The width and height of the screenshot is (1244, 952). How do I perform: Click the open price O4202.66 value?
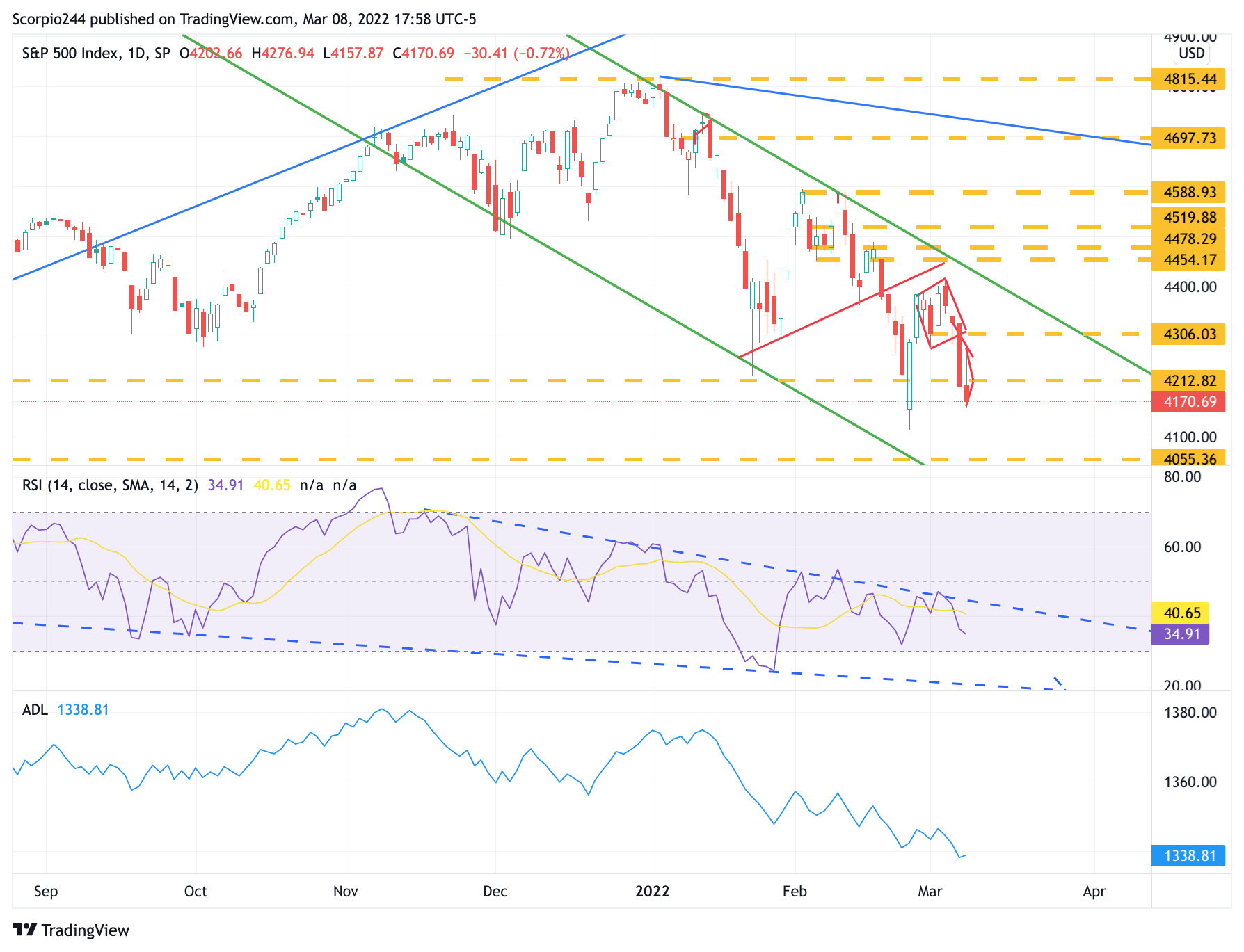point(211,54)
